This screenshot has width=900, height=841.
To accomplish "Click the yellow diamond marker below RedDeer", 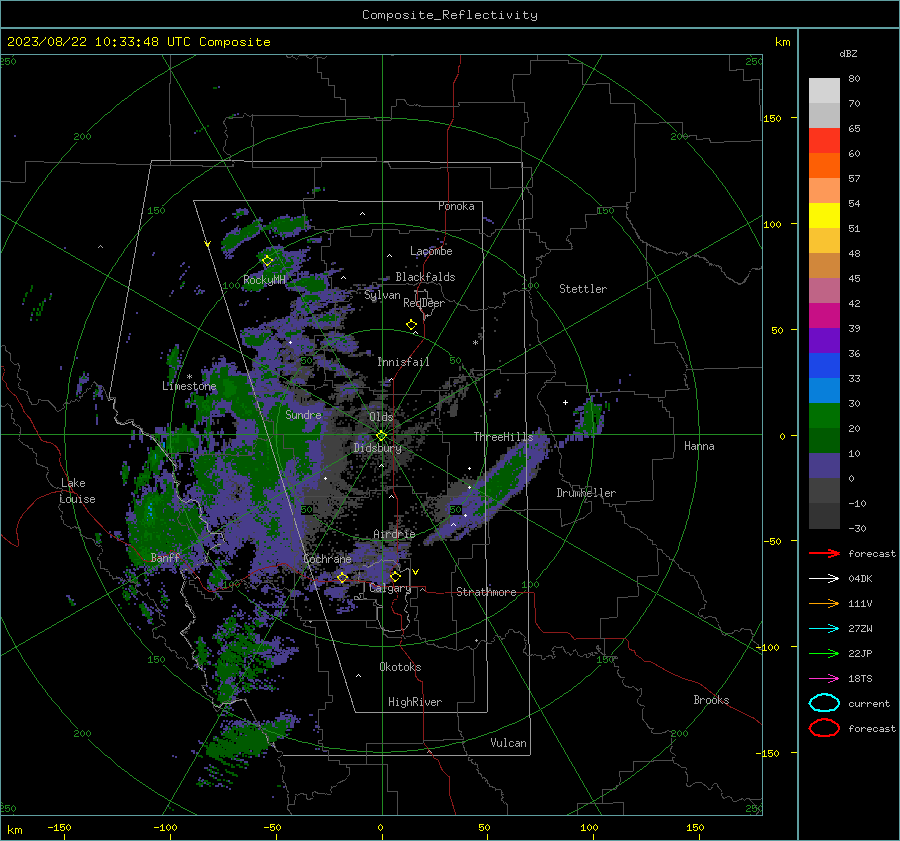I will pyautogui.click(x=412, y=325).
